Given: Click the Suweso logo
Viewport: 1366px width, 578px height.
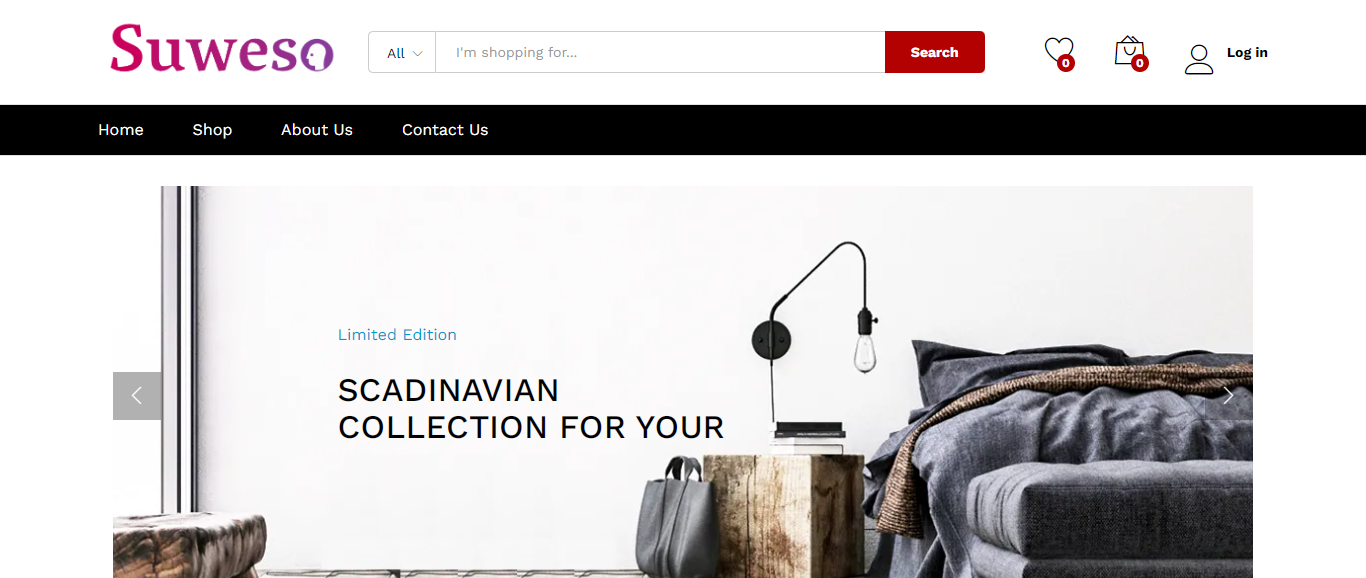Looking at the screenshot, I should 222,49.
